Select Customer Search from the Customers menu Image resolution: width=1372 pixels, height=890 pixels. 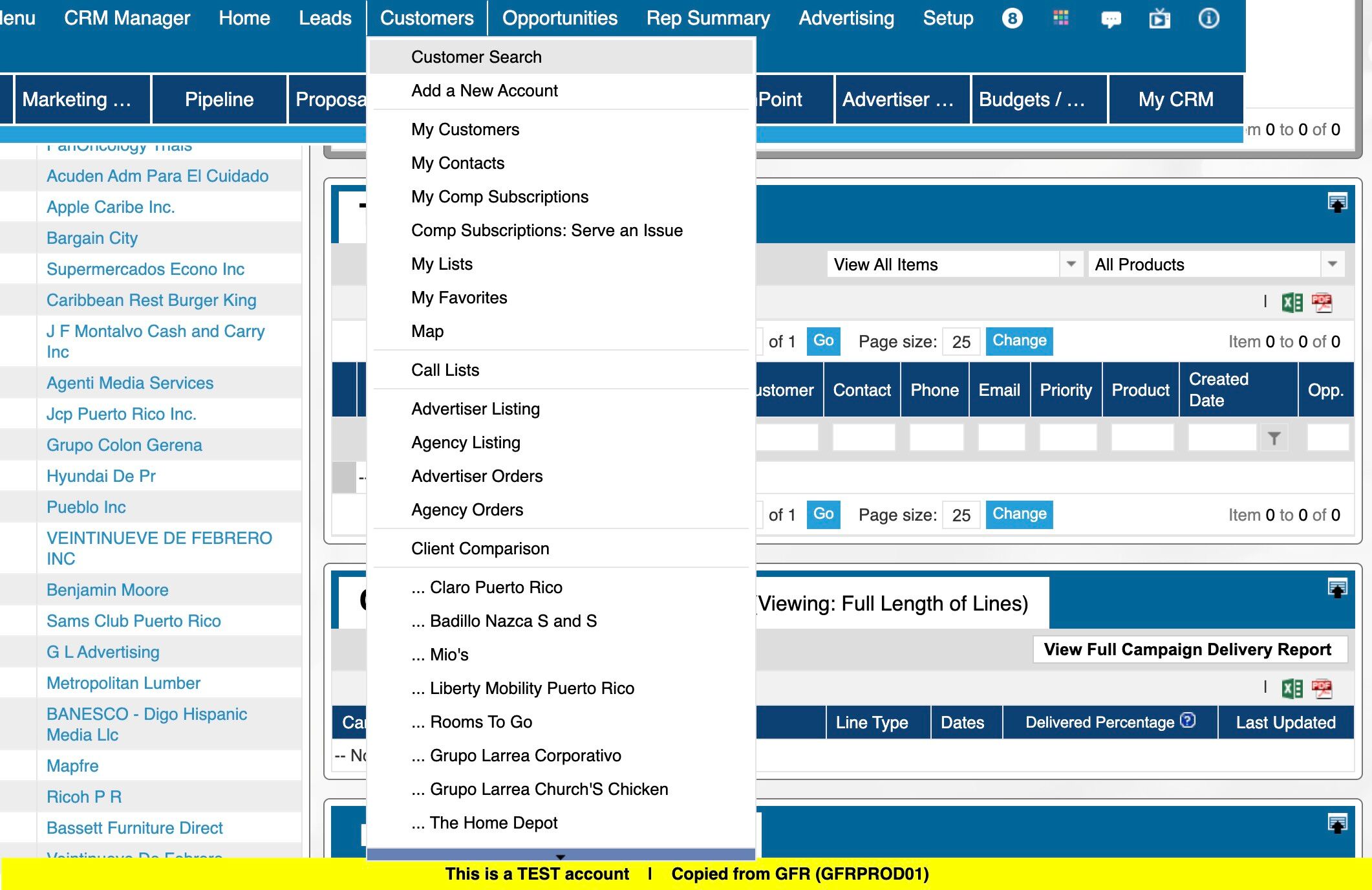pos(477,57)
